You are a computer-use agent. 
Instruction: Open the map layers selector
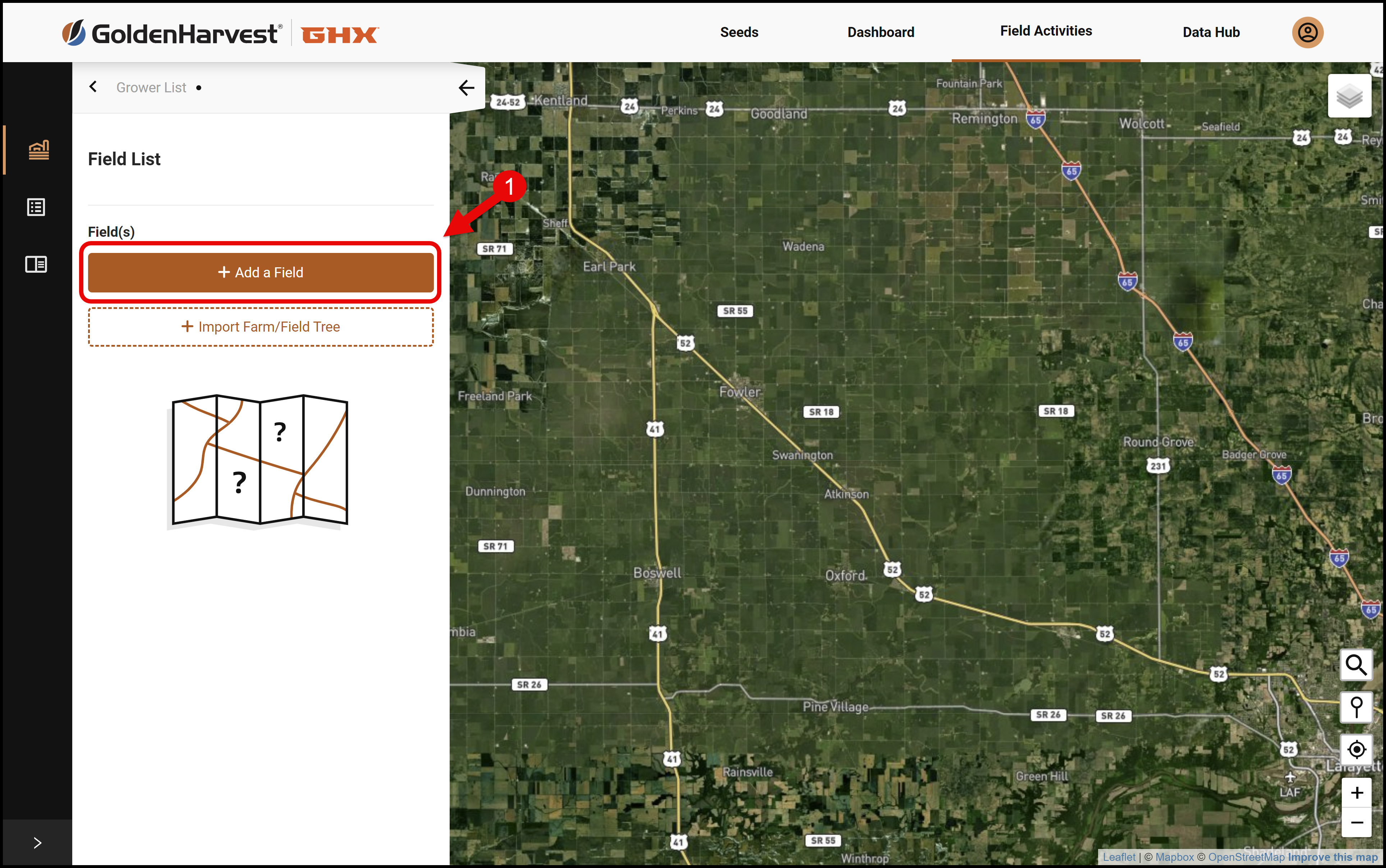pyautogui.click(x=1349, y=96)
